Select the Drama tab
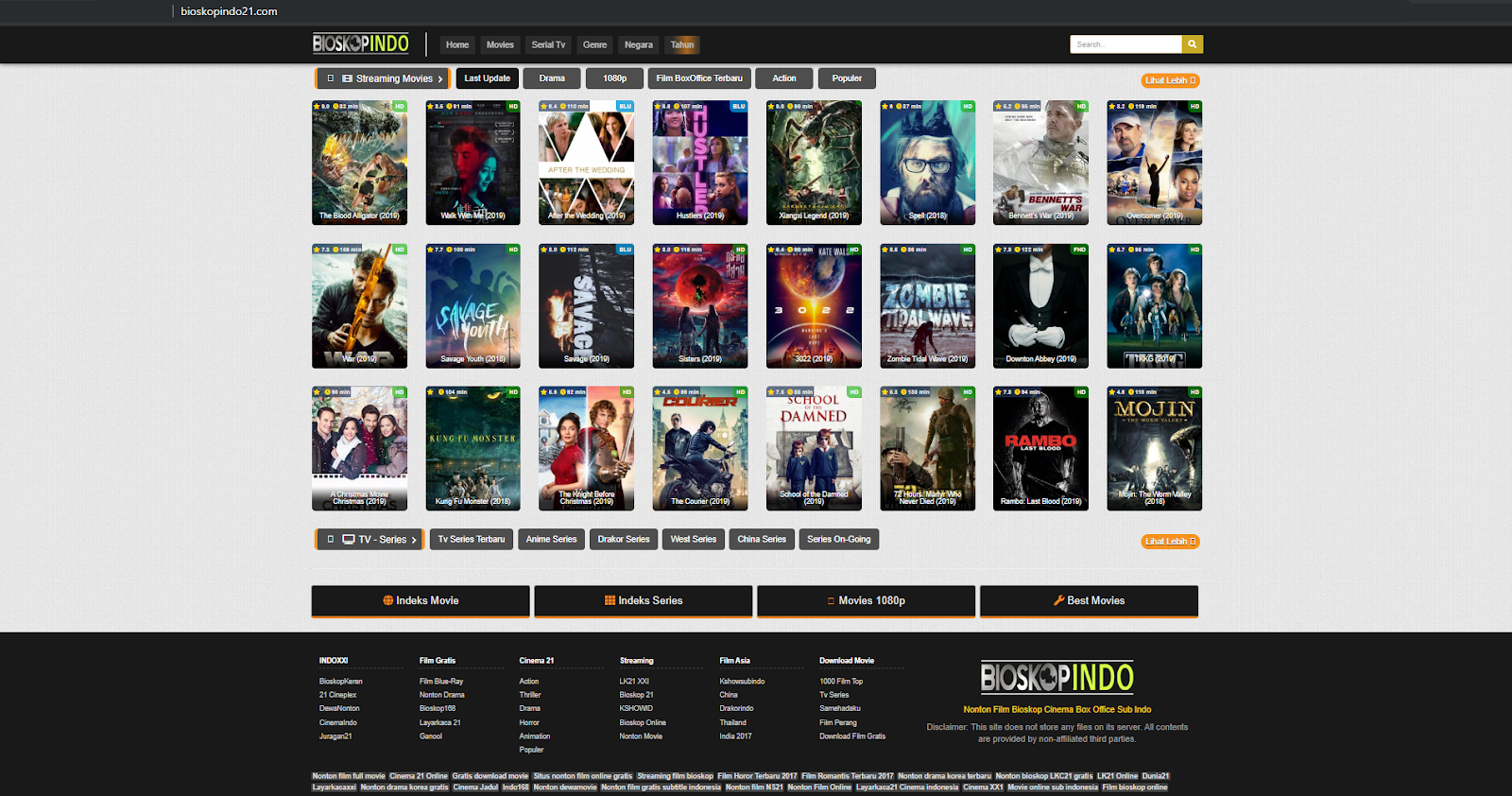 (552, 78)
